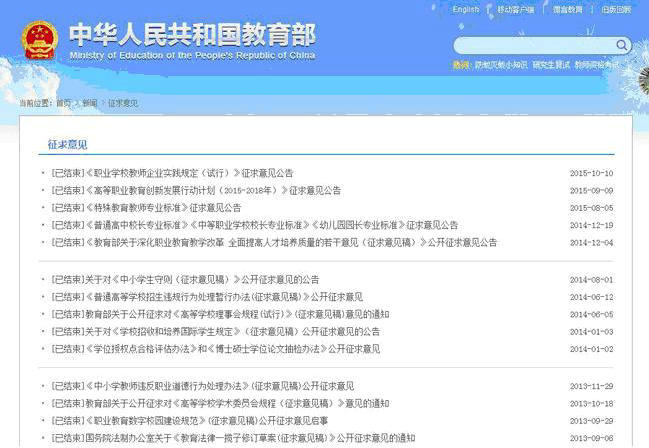This screenshot has height=448, width=649.
Task: Click the search magnifier icon
Action: point(622,45)
